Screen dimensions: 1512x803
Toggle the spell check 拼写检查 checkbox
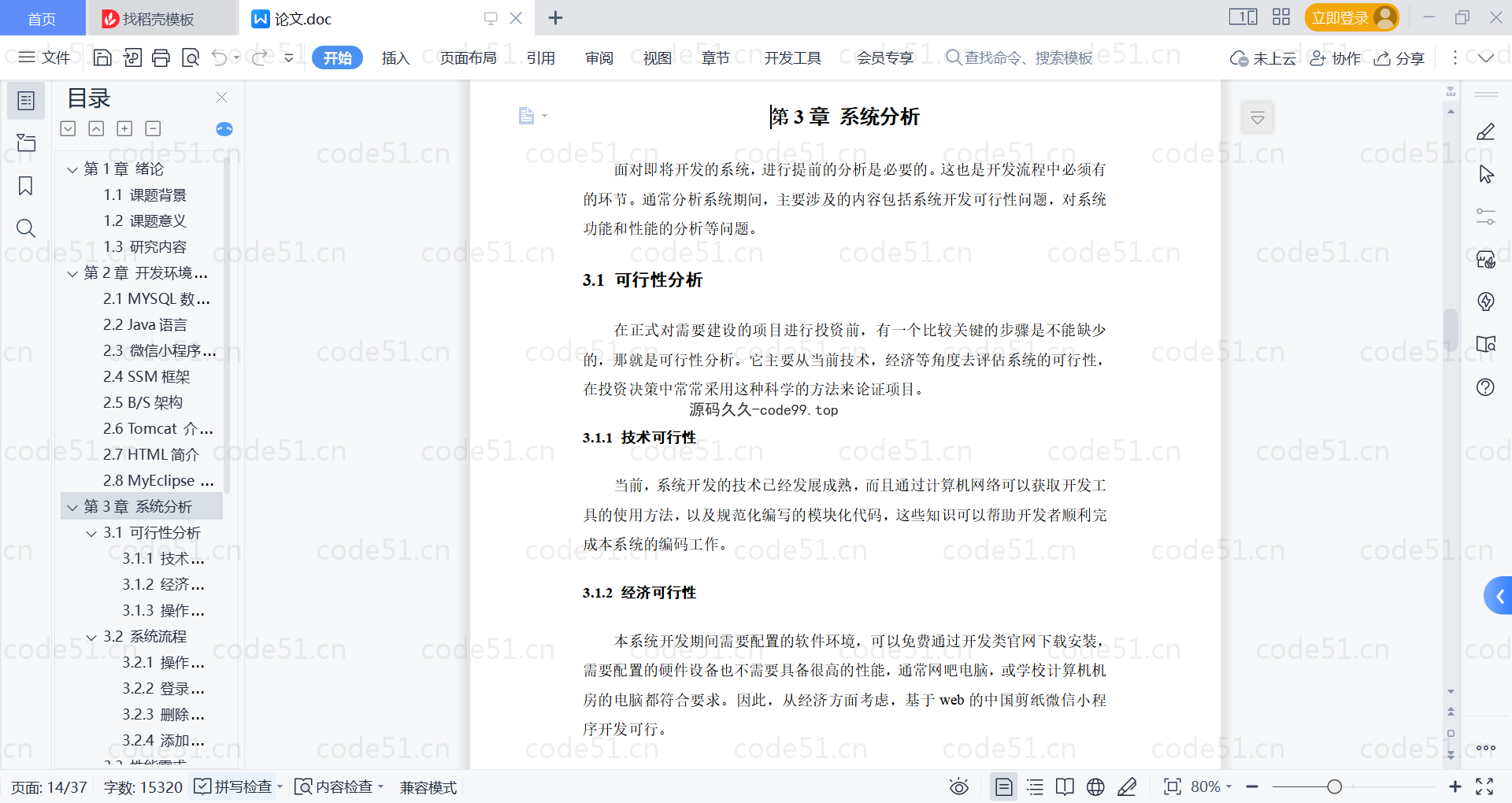click(202, 786)
